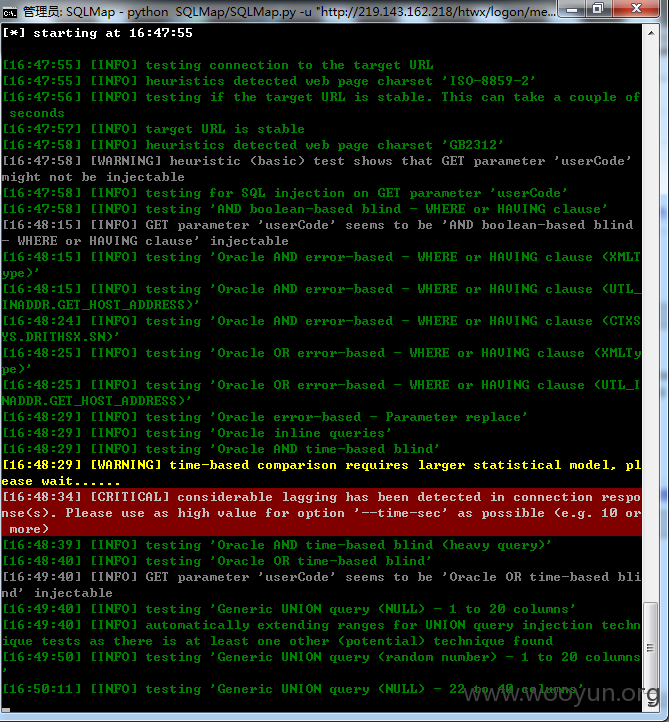Click the charset 'GB2312' line
The image size is (669, 722).
(253, 145)
